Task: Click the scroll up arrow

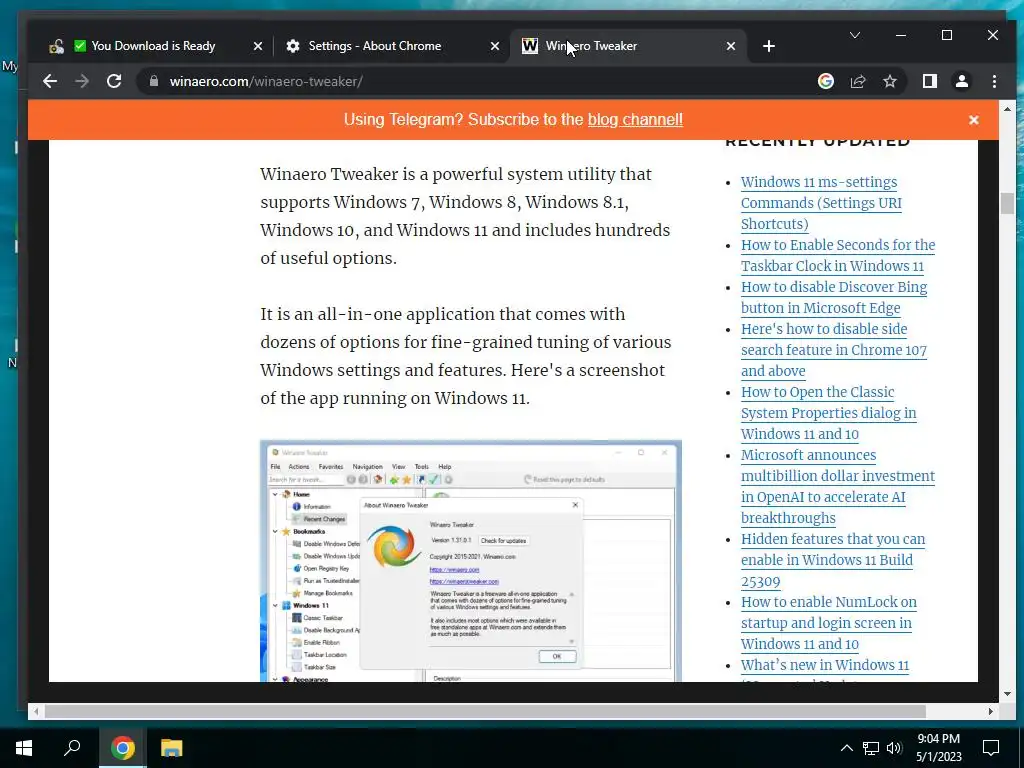Action: pyautogui.click(x=1007, y=109)
